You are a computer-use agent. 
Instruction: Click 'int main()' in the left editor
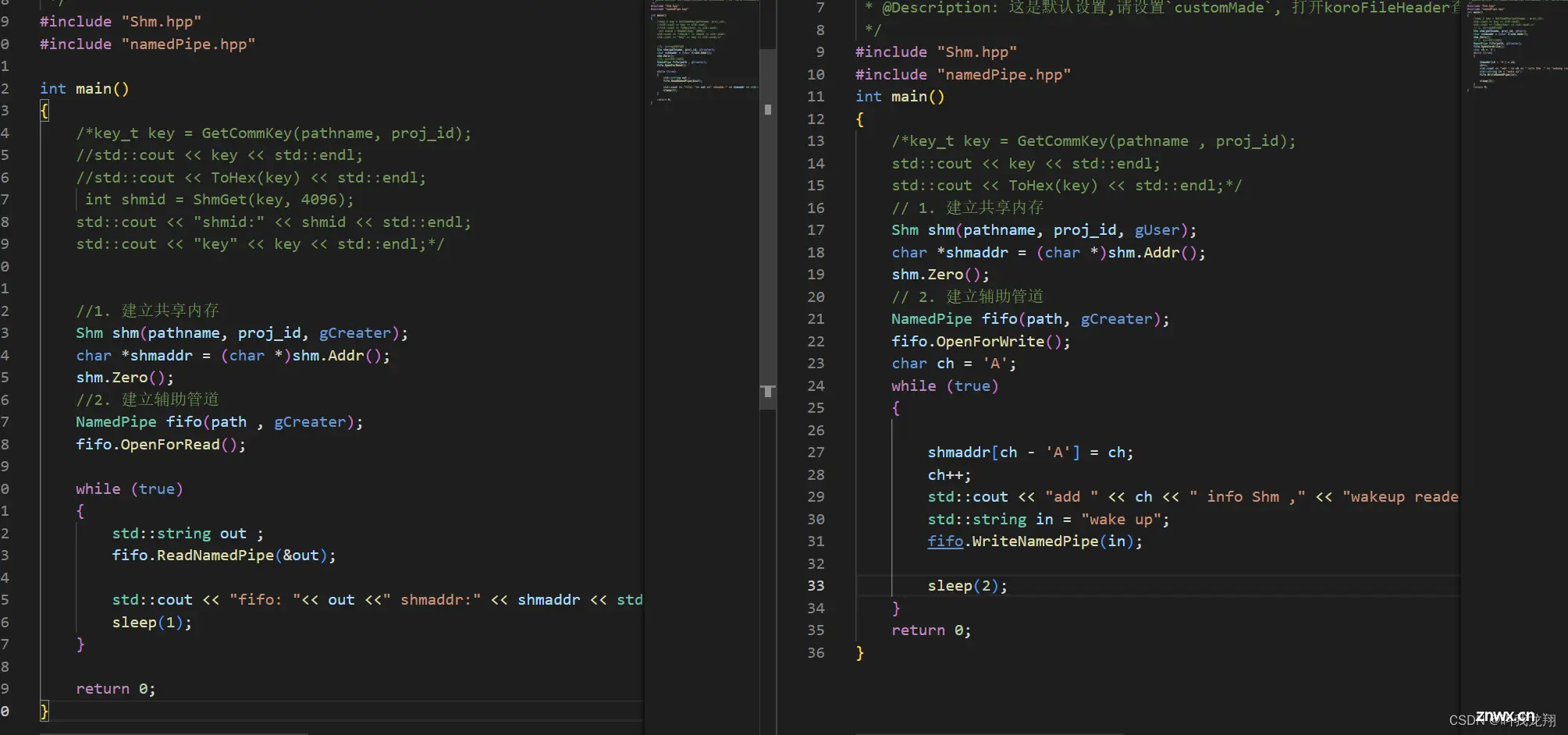click(84, 89)
